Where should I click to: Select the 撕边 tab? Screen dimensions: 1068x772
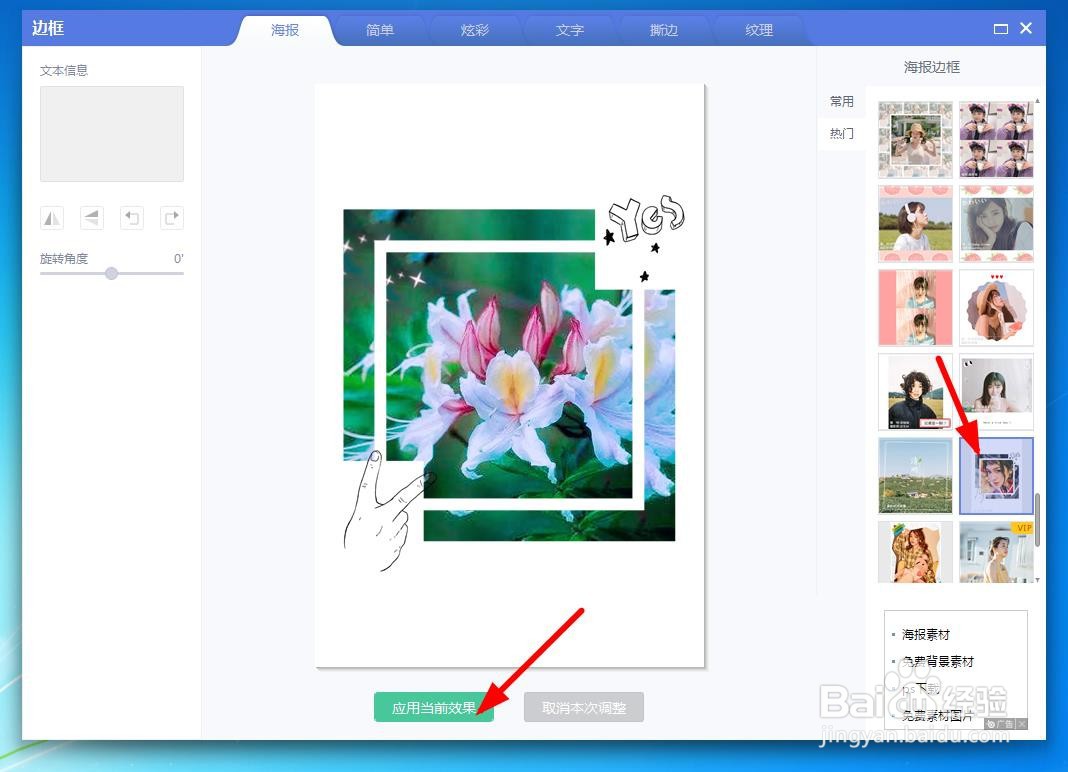tap(664, 30)
